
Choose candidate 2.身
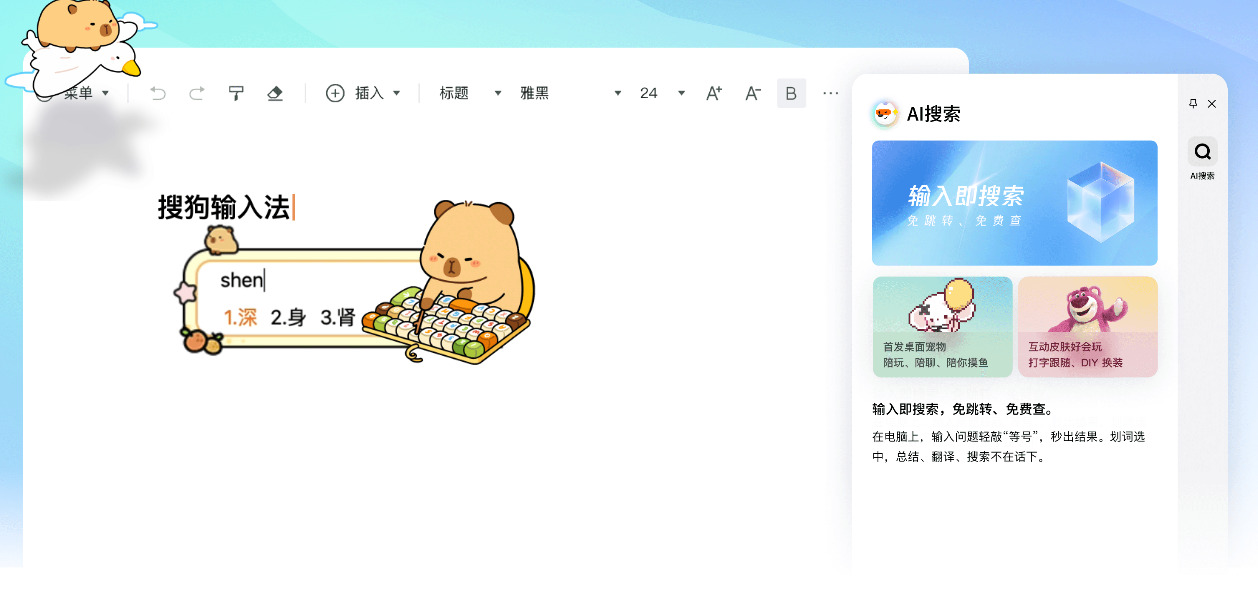click(288, 318)
